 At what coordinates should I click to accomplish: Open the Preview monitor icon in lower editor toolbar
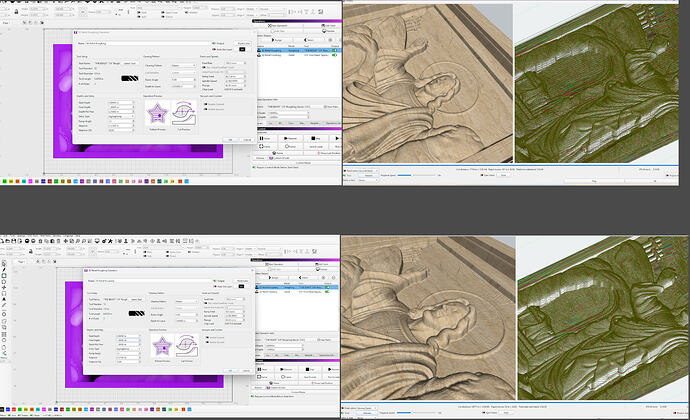coord(97,241)
